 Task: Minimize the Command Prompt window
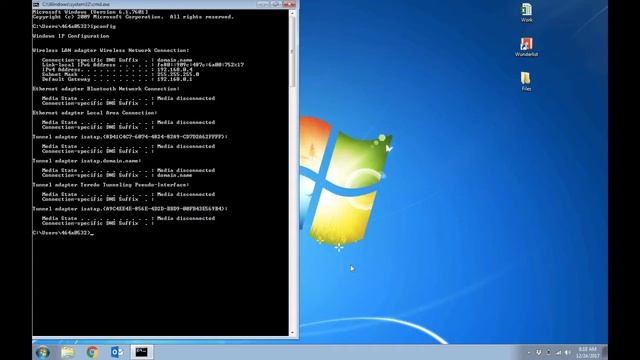(x=262, y=4)
